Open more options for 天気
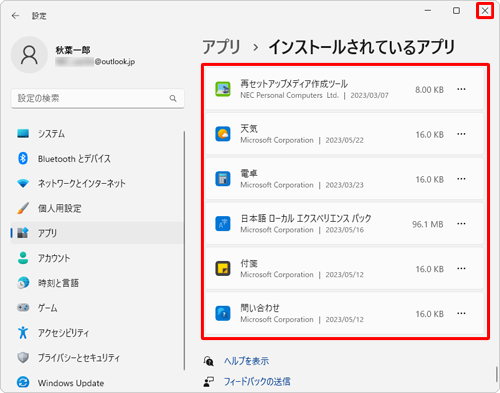The image size is (500, 393). coord(461,134)
